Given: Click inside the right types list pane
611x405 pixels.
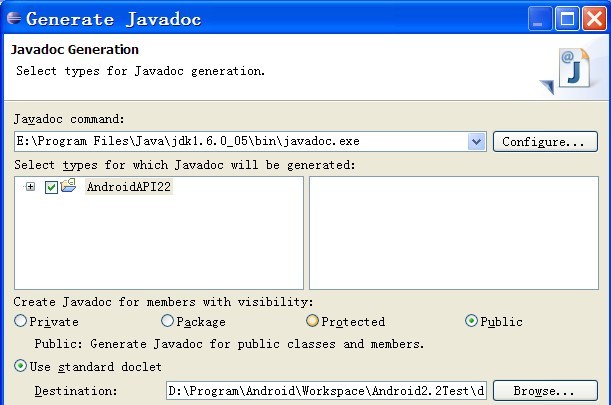Looking at the screenshot, I should click(x=454, y=233).
